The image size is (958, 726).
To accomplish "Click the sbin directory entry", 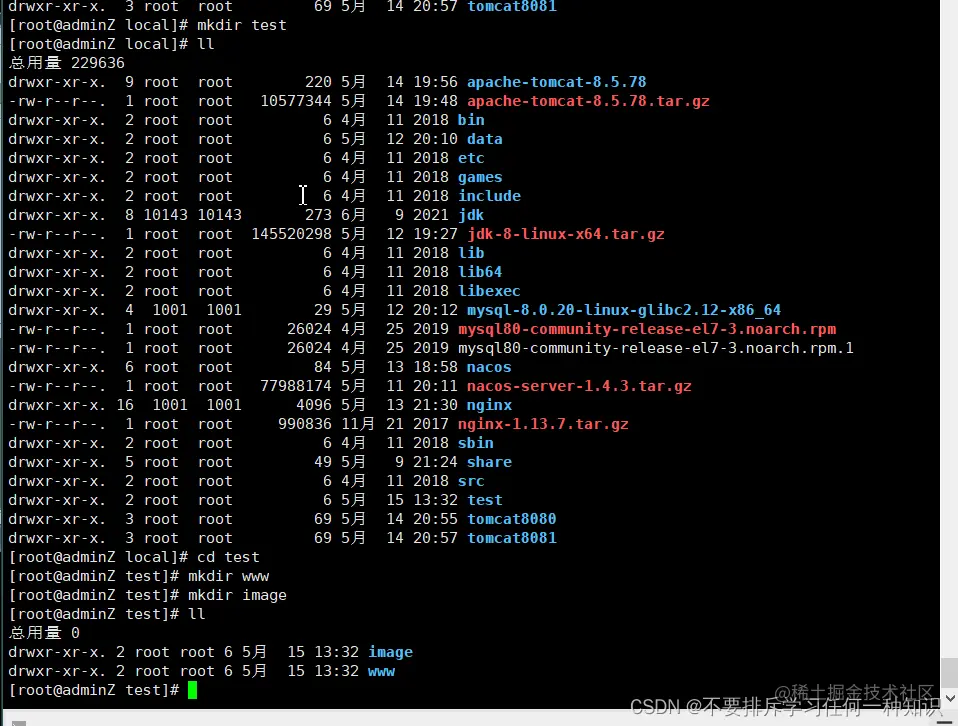I will coord(475,442).
